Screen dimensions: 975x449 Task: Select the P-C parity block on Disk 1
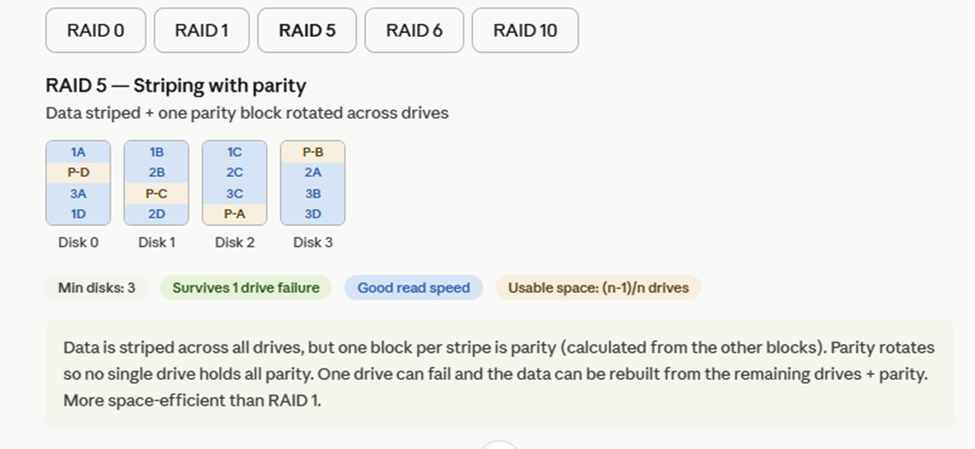tap(156, 193)
